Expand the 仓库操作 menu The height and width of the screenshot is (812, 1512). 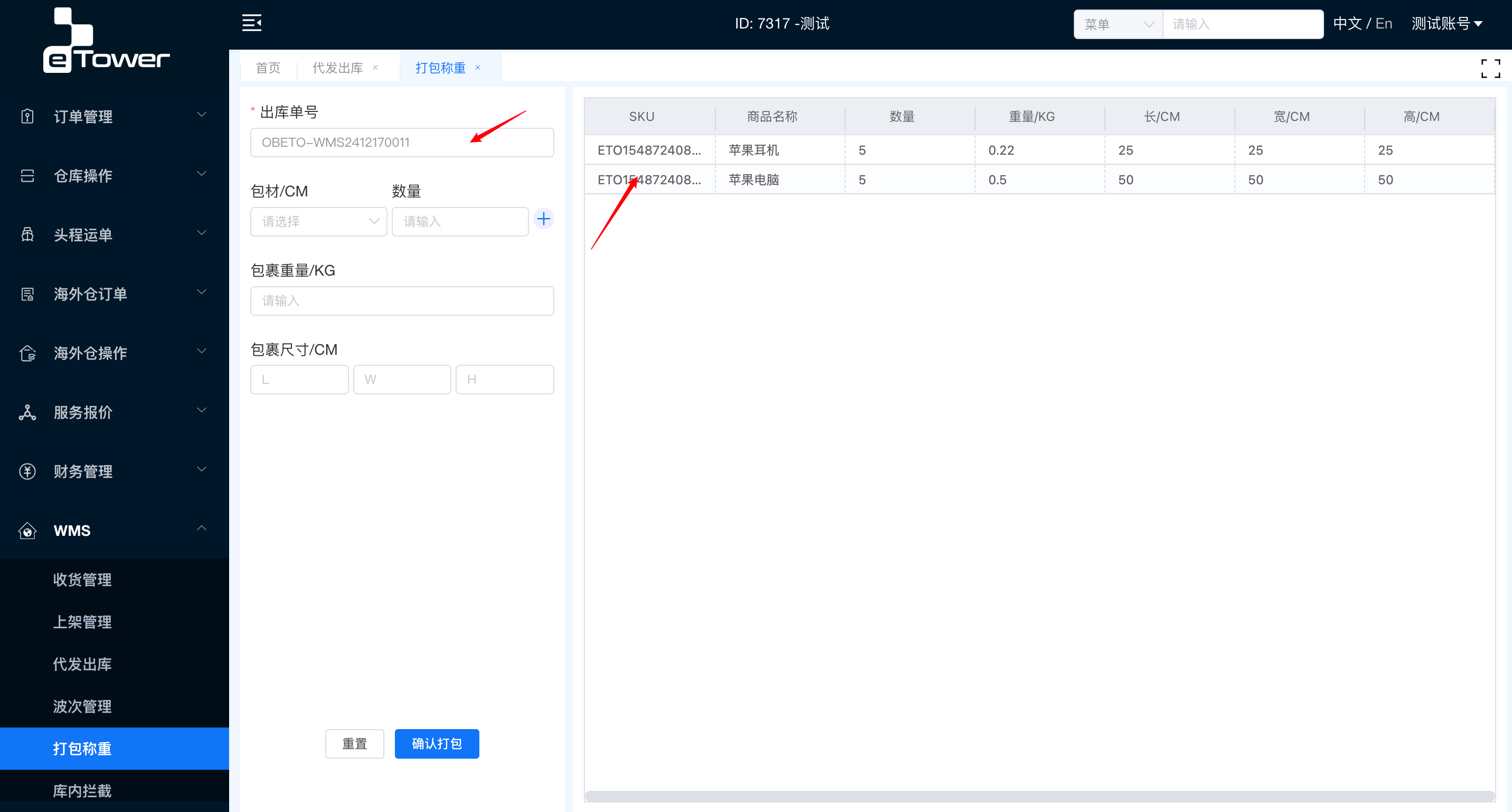pos(201,174)
